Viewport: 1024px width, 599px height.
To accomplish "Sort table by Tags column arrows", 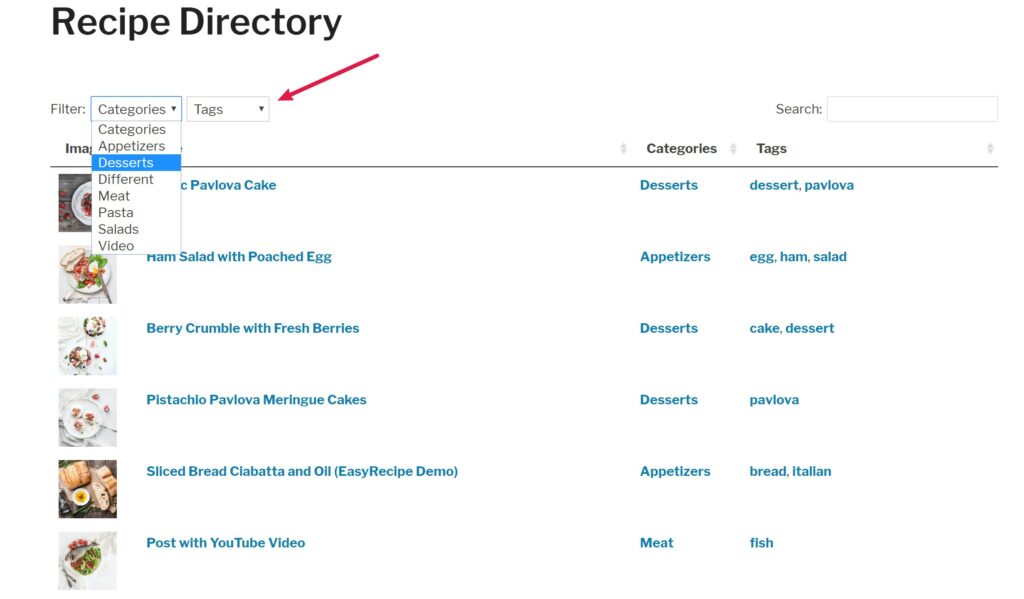I will coord(990,148).
